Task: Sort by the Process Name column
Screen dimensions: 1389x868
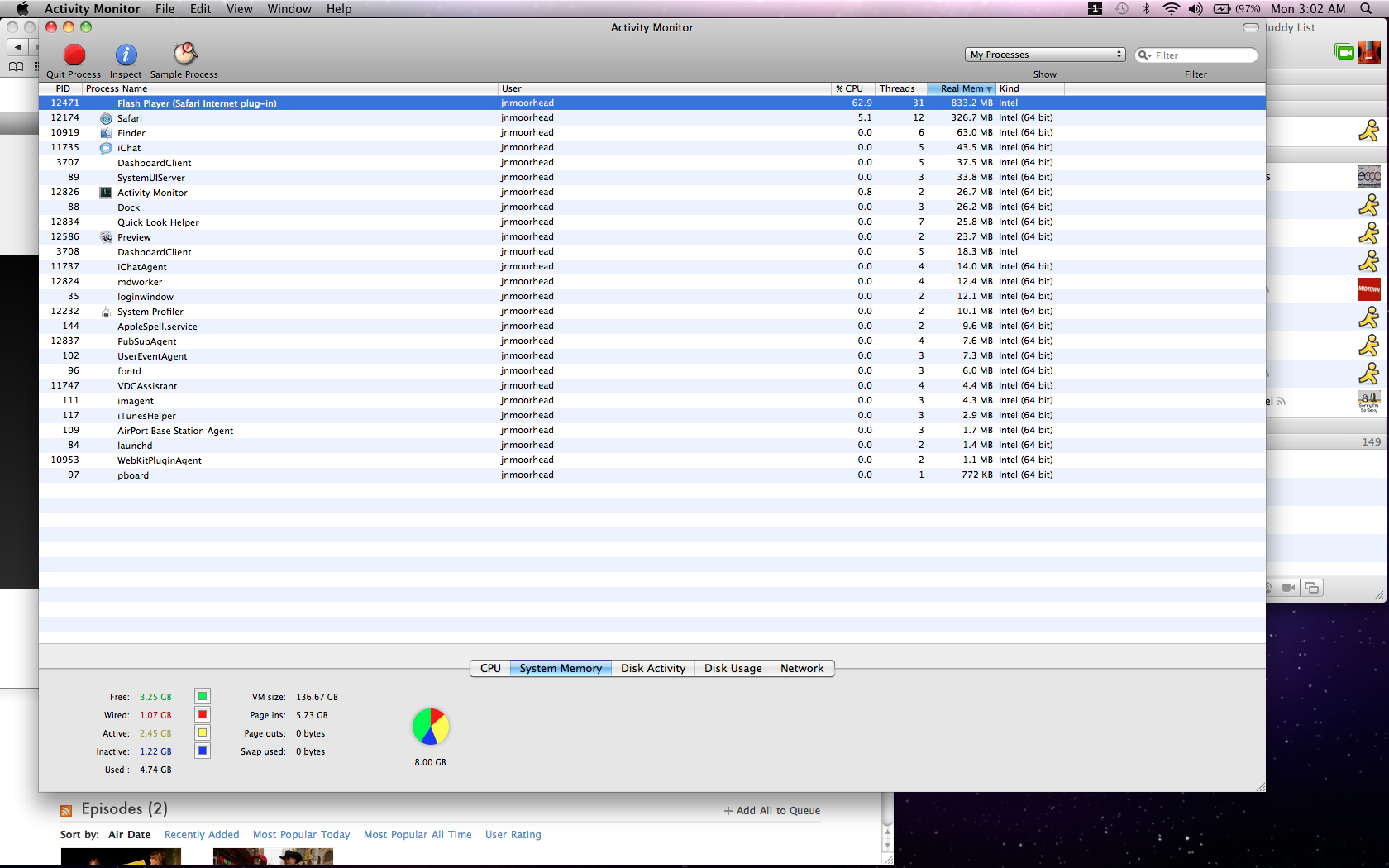Action: pyautogui.click(x=289, y=88)
